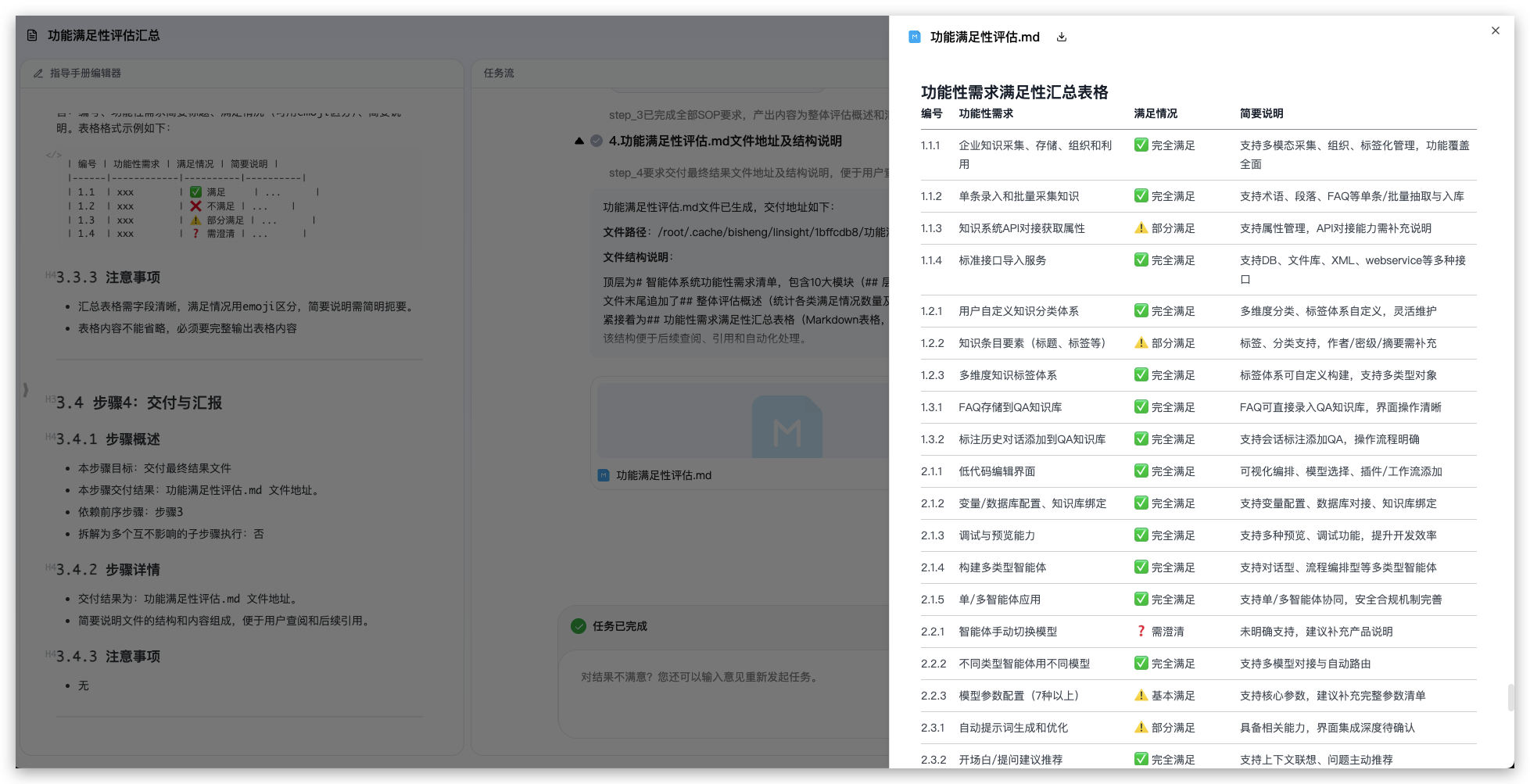Click the 智能体手动切换模型 cell
Screen dimensions: 1530x784
pos(1008,632)
